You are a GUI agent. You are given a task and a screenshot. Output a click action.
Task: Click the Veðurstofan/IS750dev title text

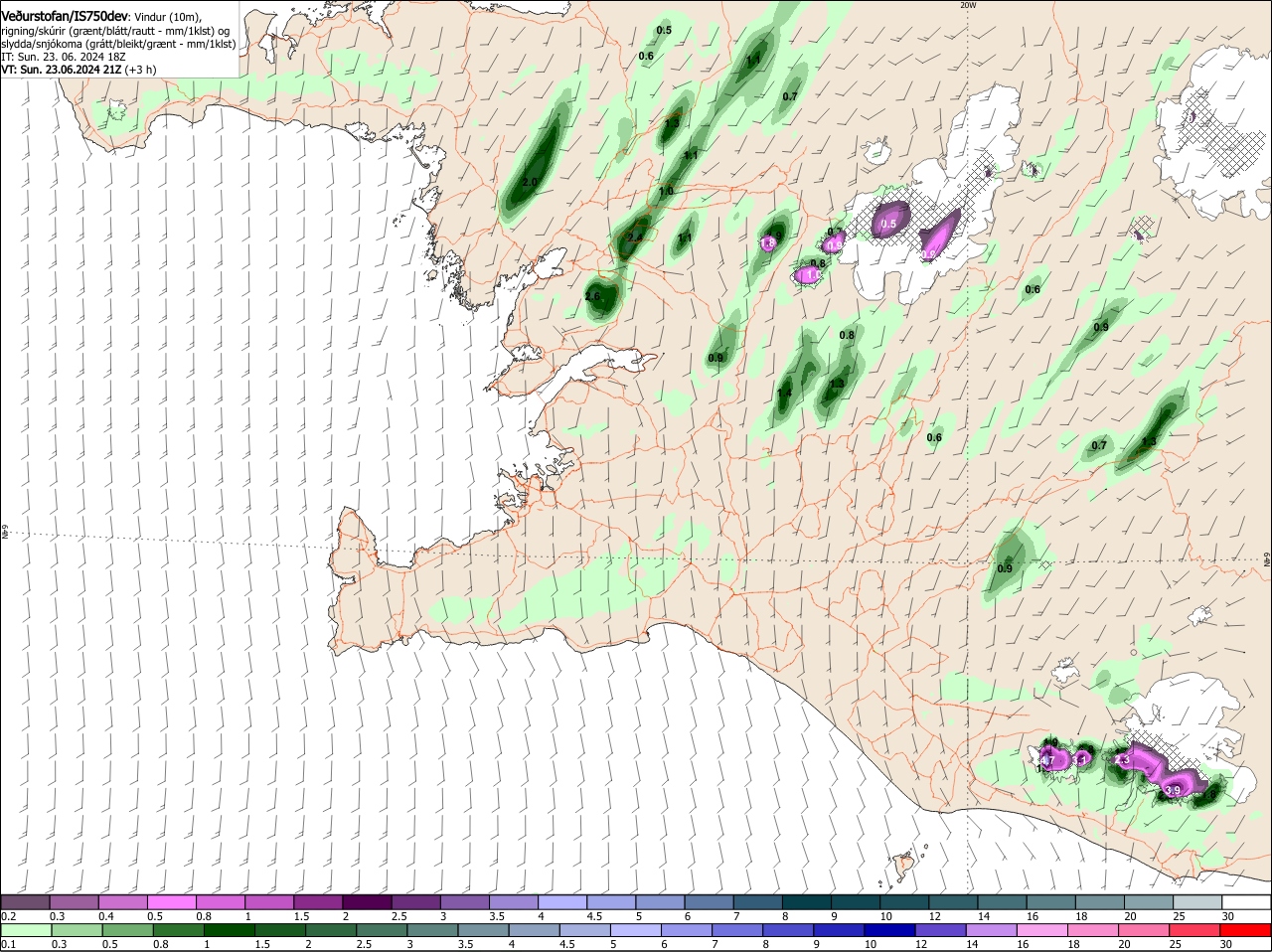tap(65, 17)
